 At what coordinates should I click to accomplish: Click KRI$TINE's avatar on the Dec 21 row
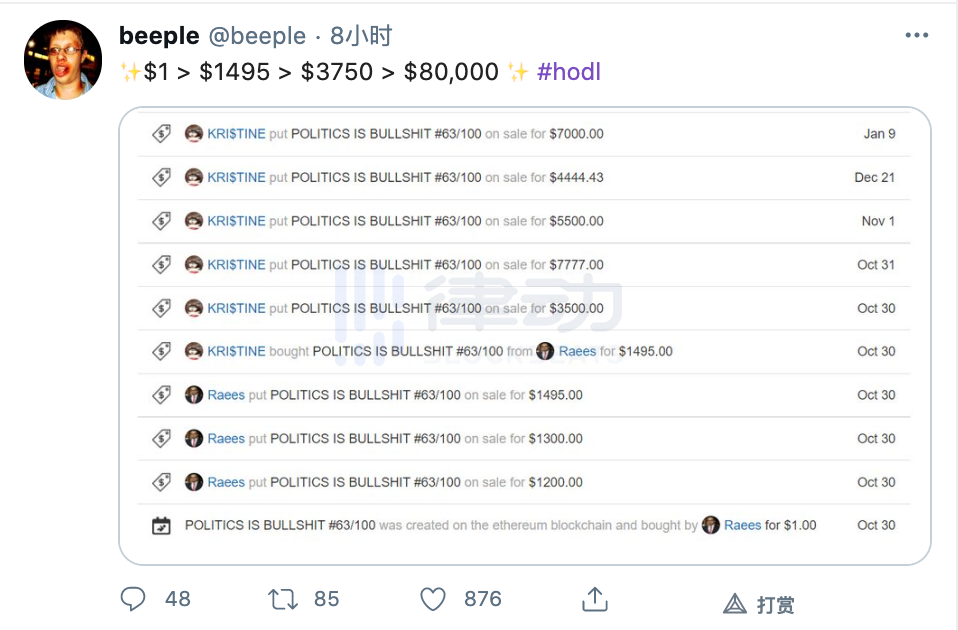(x=194, y=177)
